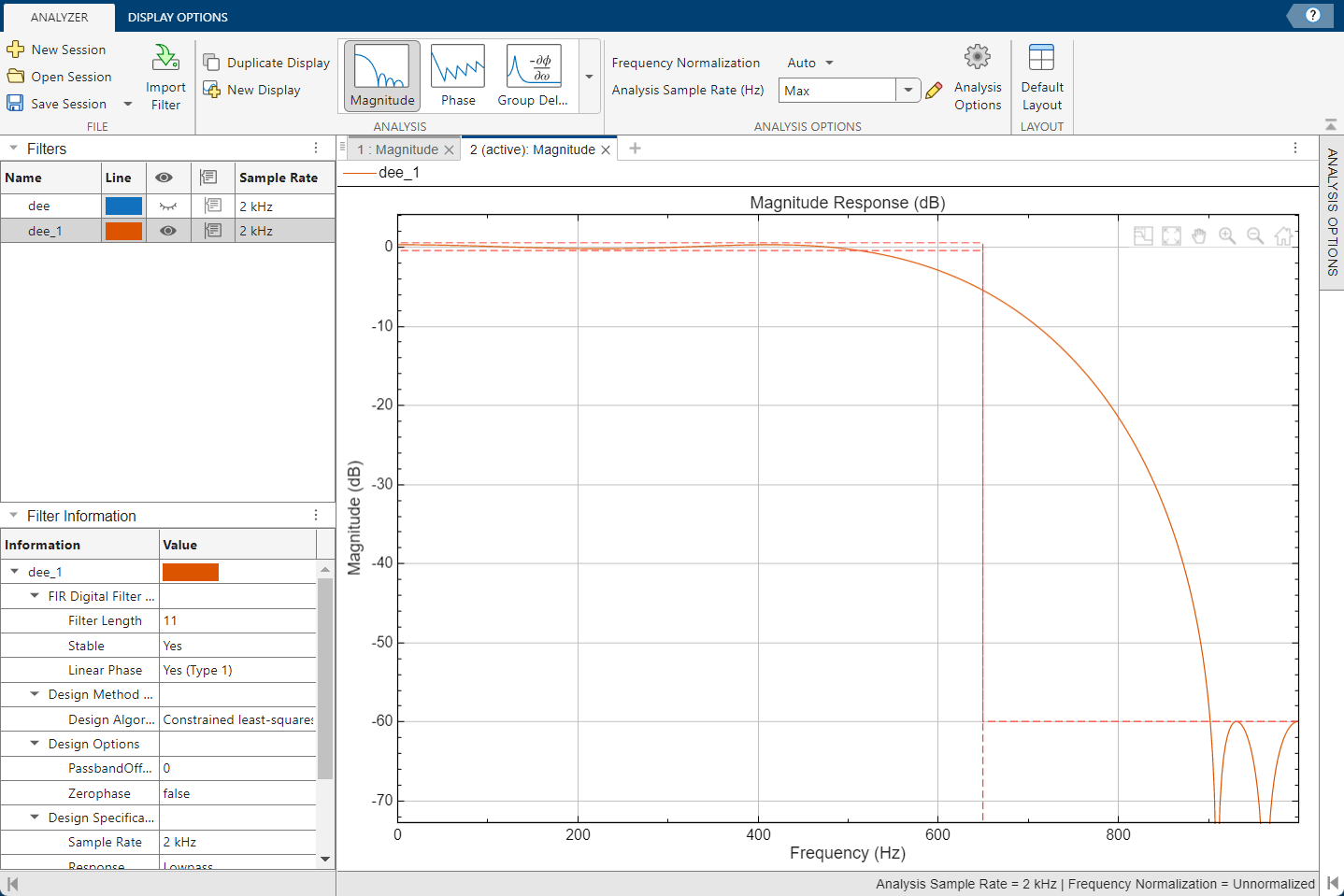Select the pan tool on the plot
Image resolution: width=1344 pixels, height=896 pixels.
click(1199, 235)
